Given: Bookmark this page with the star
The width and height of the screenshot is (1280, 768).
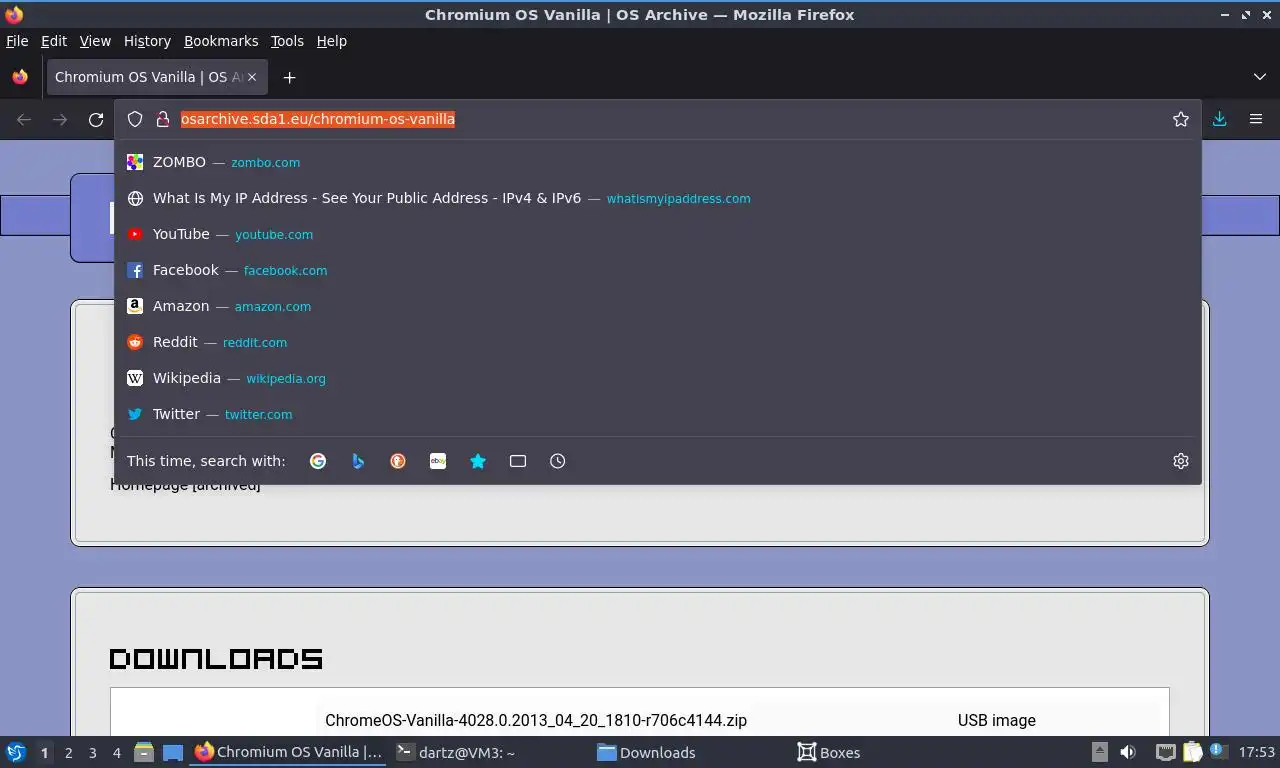Looking at the screenshot, I should point(1181,119).
